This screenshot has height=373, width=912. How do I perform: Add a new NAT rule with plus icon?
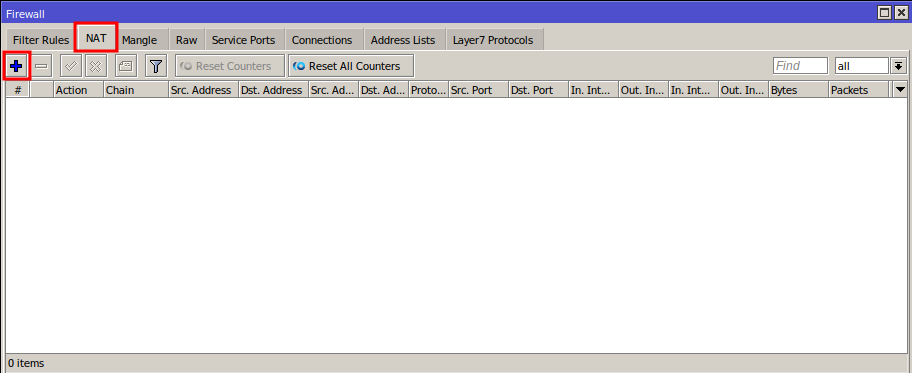16,66
